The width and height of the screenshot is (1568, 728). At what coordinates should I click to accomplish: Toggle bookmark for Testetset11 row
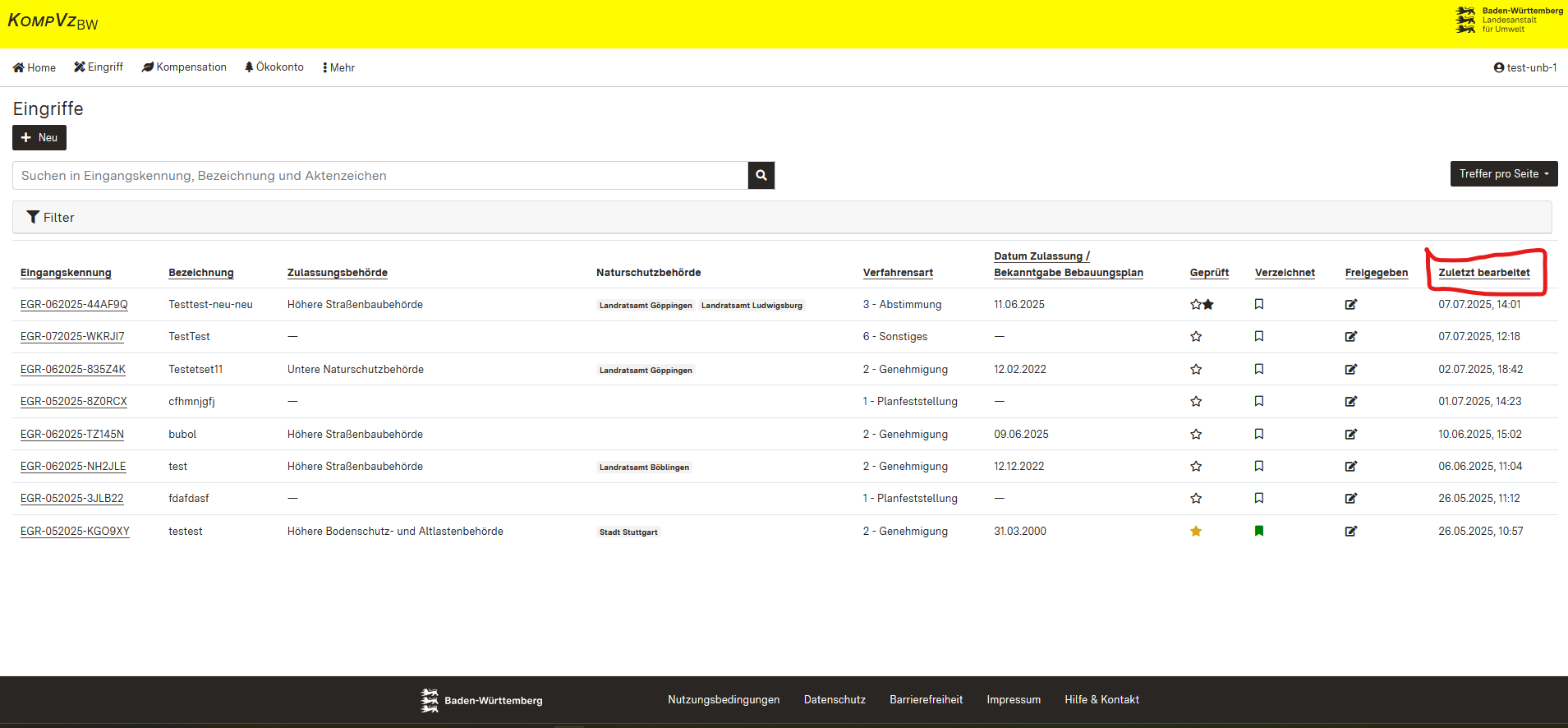(1258, 370)
